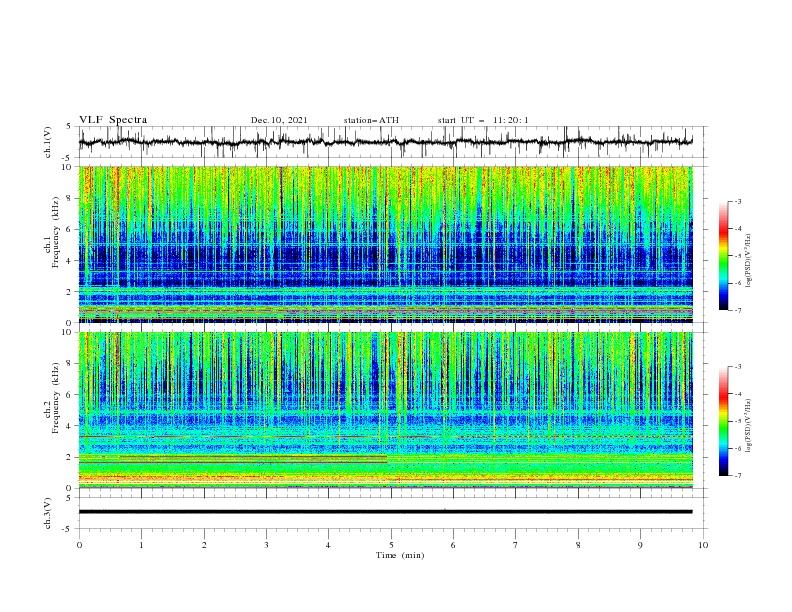This screenshot has width=792, height=612.
Task: Click the 'Dec. 10, 2021' date label
Action: 279,120
